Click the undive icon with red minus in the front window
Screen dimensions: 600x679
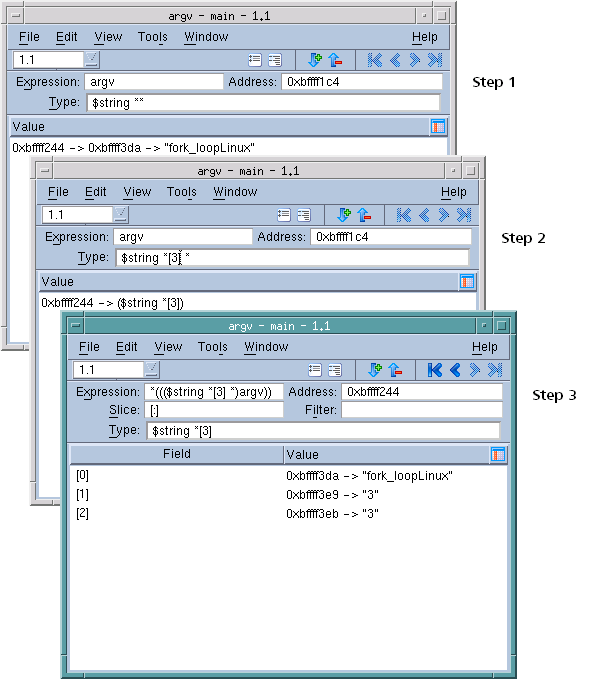pyautogui.click(x=394, y=370)
